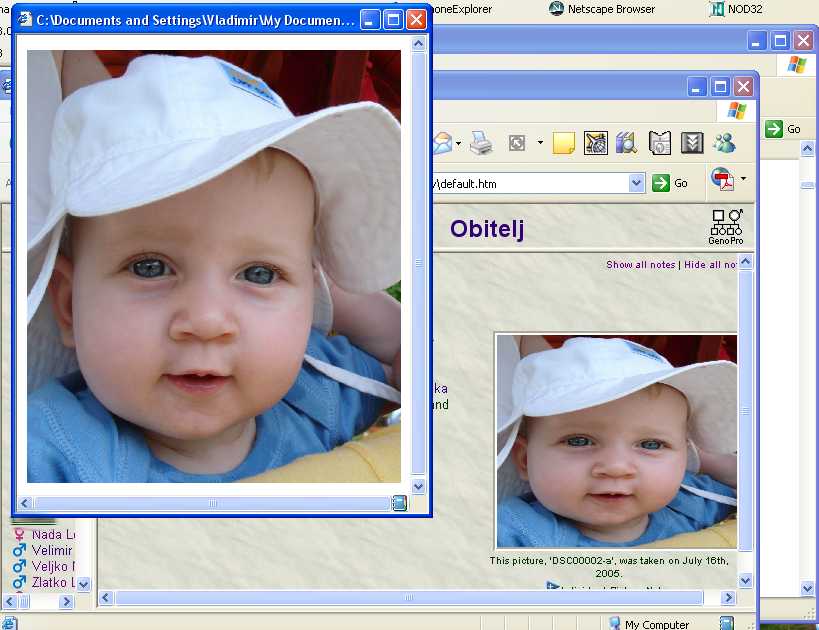The height and width of the screenshot is (630, 819).
Task: Click the GenoPro logo icon
Action: [726, 227]
